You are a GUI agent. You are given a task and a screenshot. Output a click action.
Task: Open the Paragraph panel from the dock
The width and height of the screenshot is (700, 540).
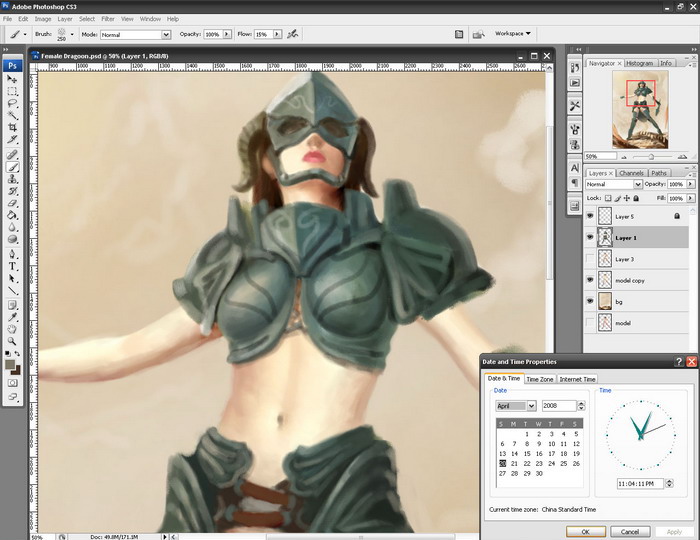click(575, 183)
